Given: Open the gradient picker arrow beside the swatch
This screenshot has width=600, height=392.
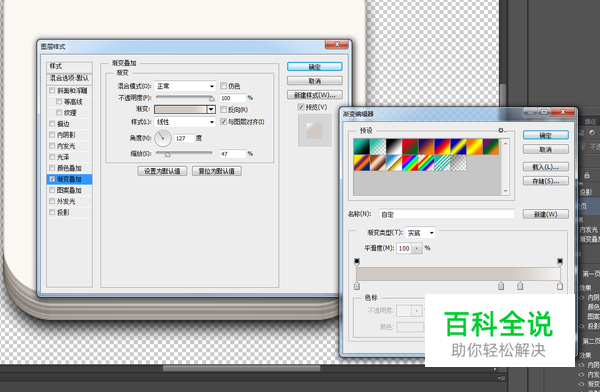Looking at the screenshot, I should tap(211, 109).
